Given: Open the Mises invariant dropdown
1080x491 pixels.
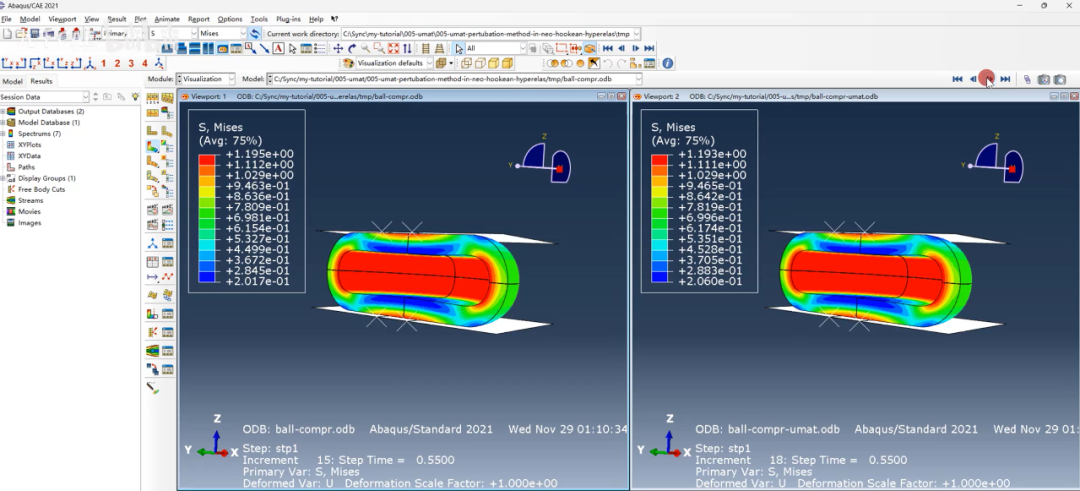Looking at the screenshot, I should click(x=241, y=33).
